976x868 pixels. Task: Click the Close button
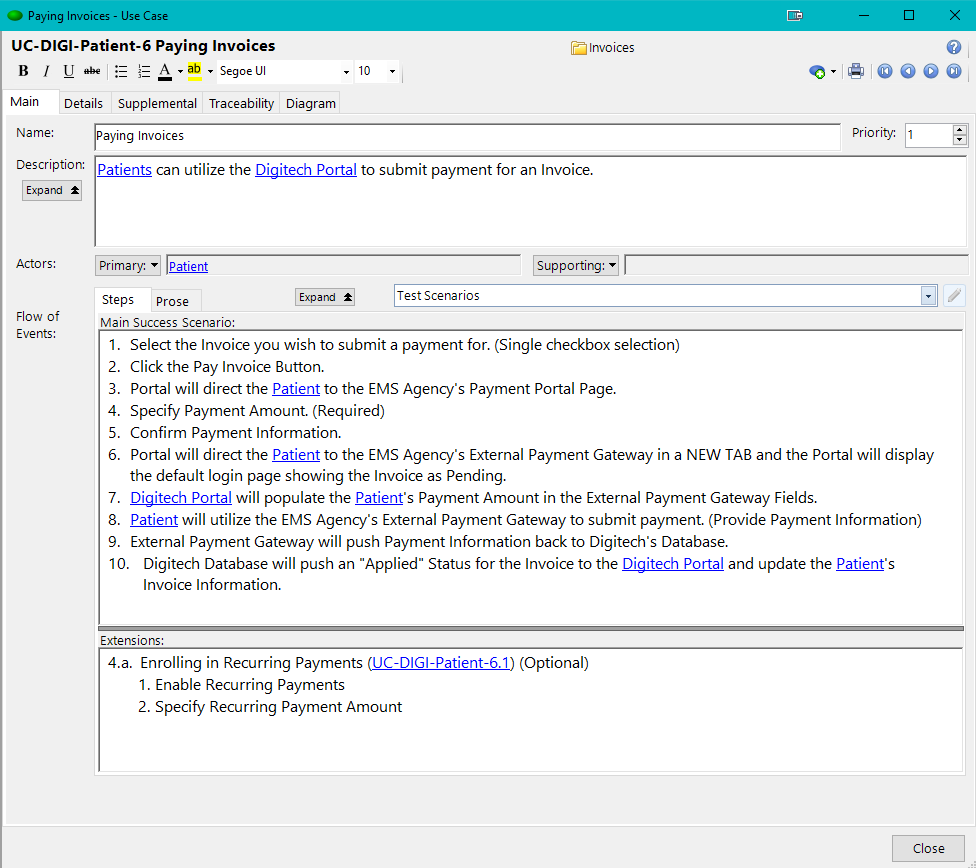(928, 849)
